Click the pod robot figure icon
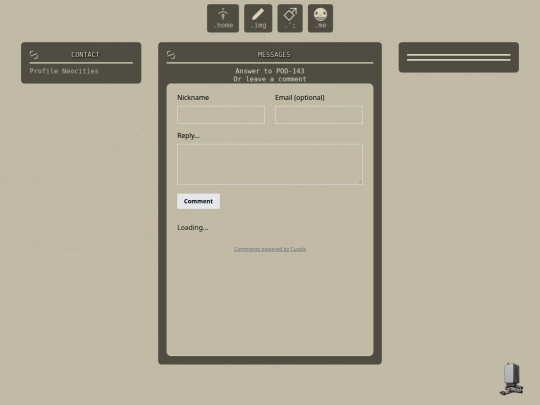This screenshot has width=540, height=405. point(512,379)
